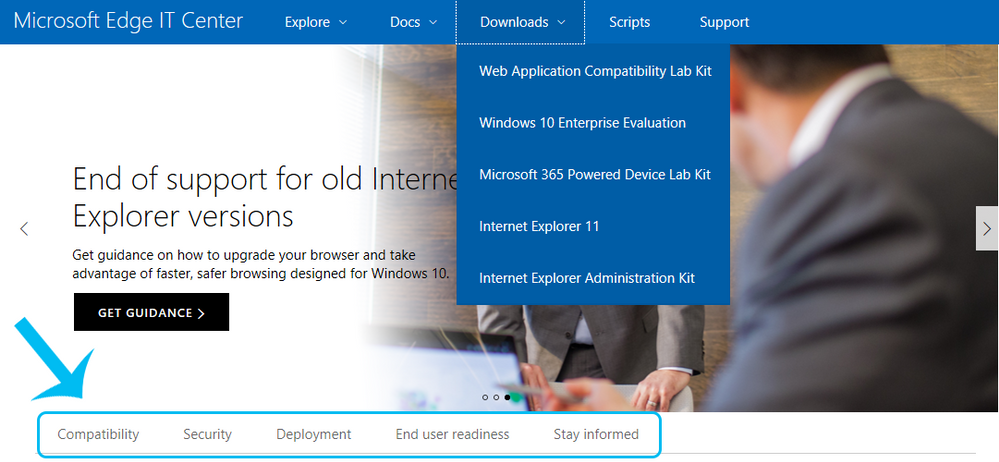Screen dimensions: 999x462
Task: Open Internet Explorer Administration Kit
Action: pos(587,278)
